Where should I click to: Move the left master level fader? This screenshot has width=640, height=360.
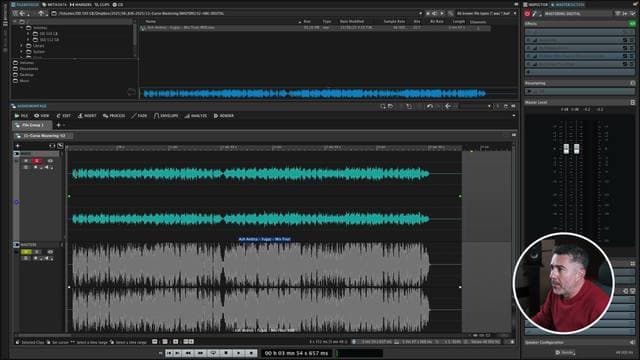566,149
